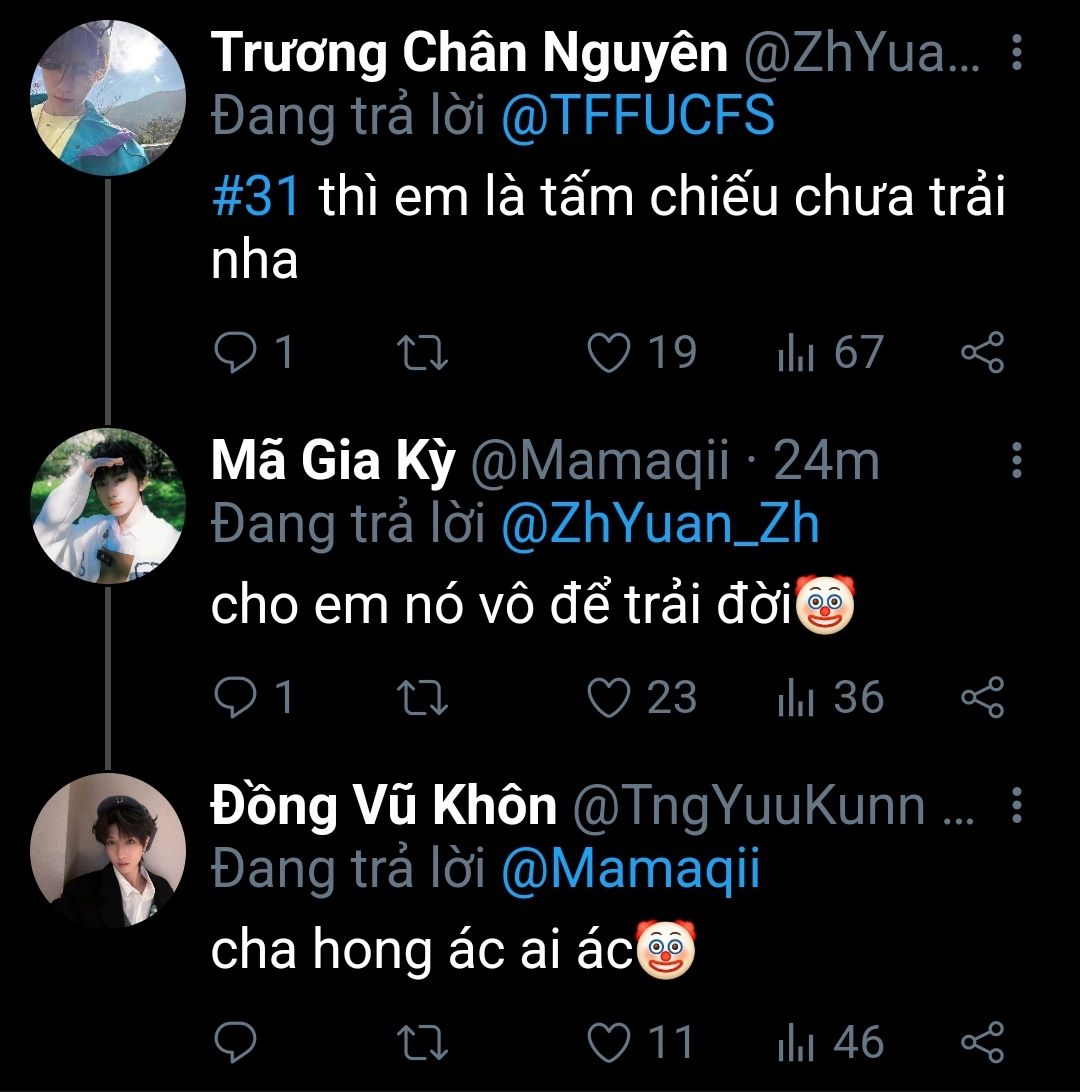Like Trương Chân Nguyên's tweet
1080x1092 pixels.
click(x=607, y=353)
